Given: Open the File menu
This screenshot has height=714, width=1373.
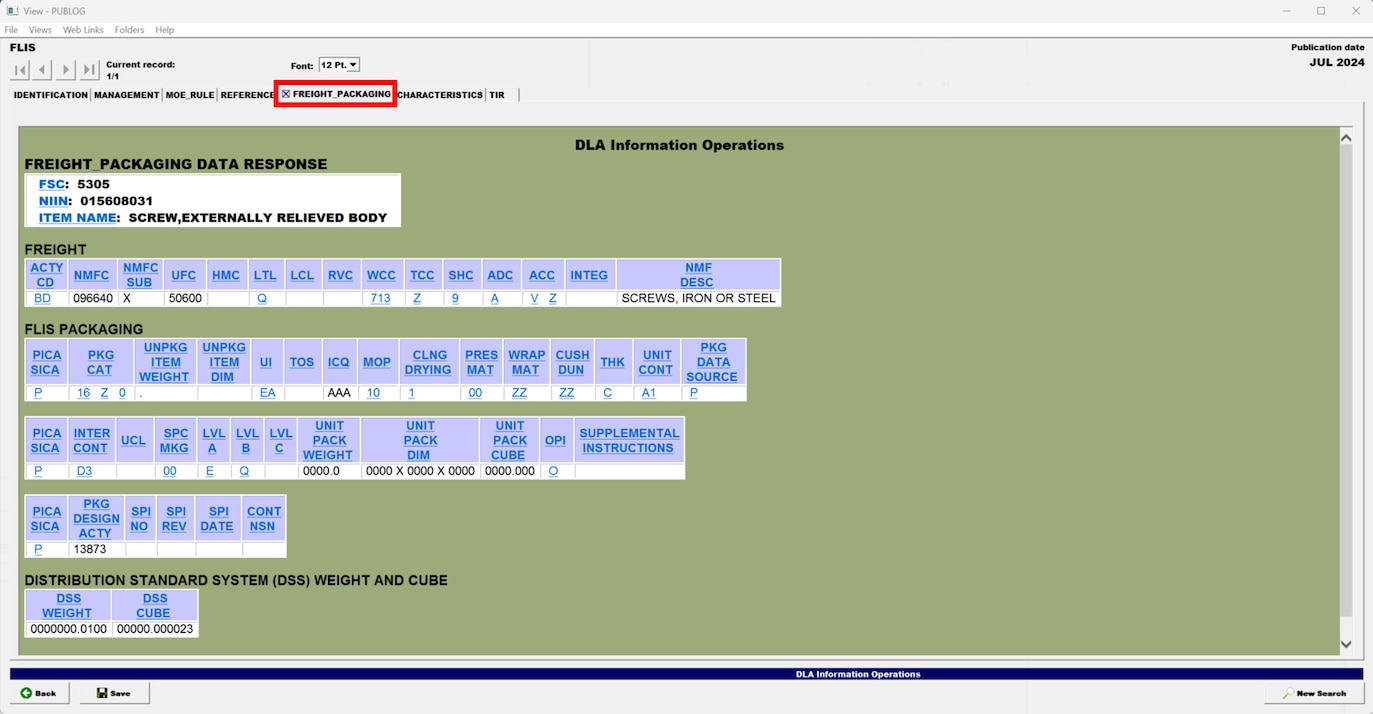Looking at the screenshot, I should 11,30.
